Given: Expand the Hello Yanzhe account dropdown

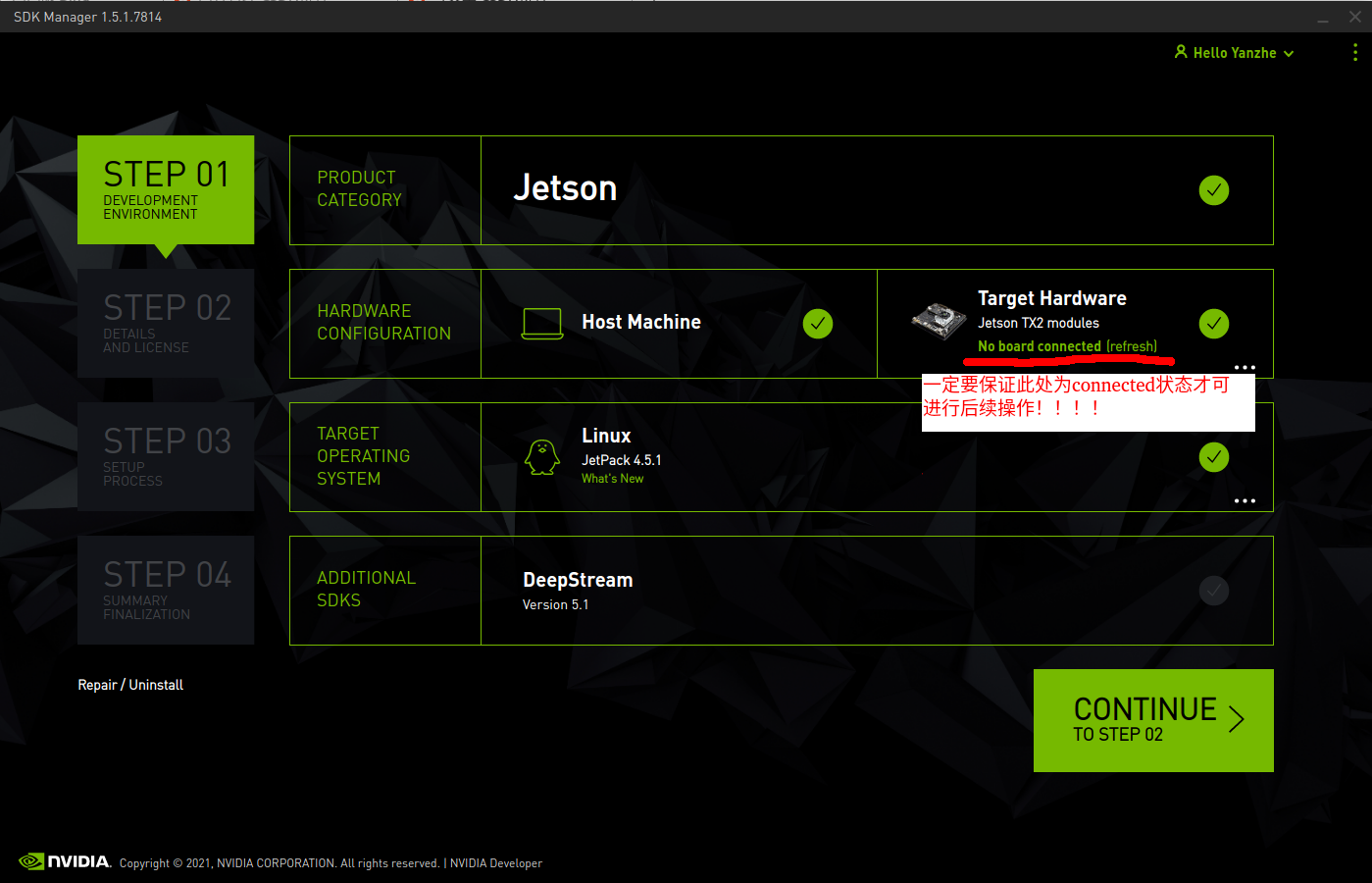Looking at the screenshot, I should point(1289,54).
